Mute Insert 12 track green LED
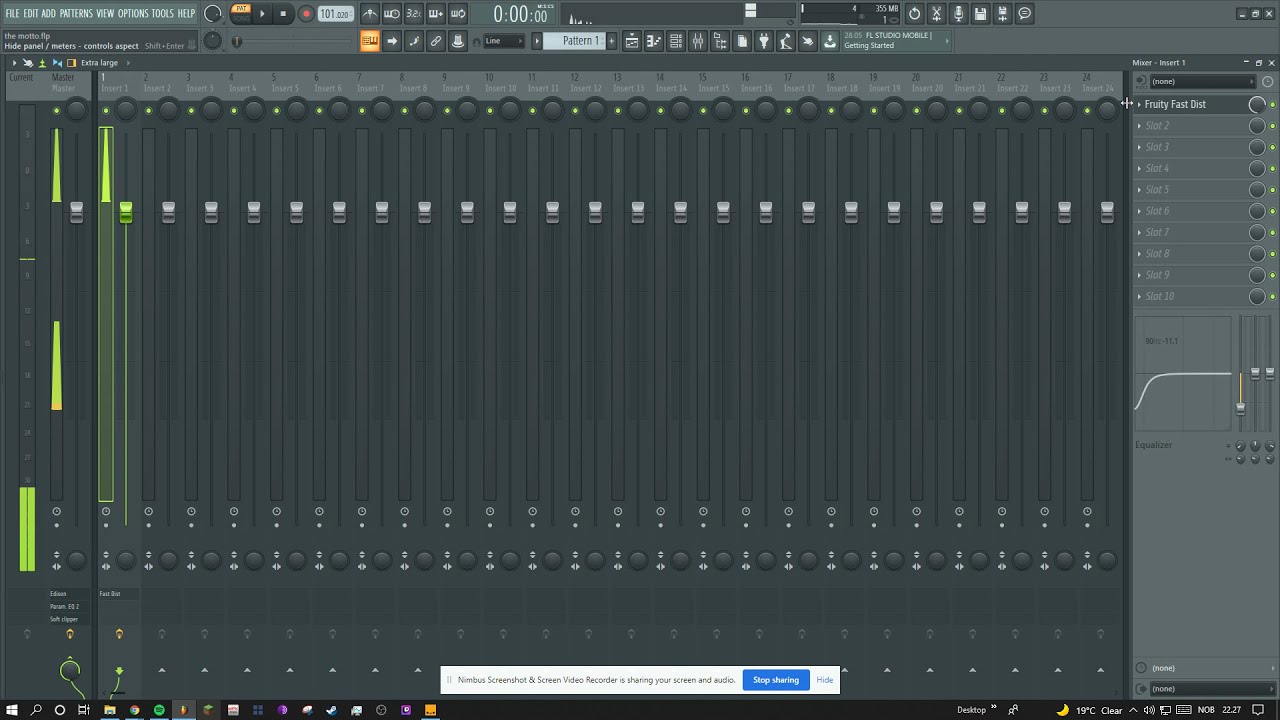1280x720 pixels. 575,110
